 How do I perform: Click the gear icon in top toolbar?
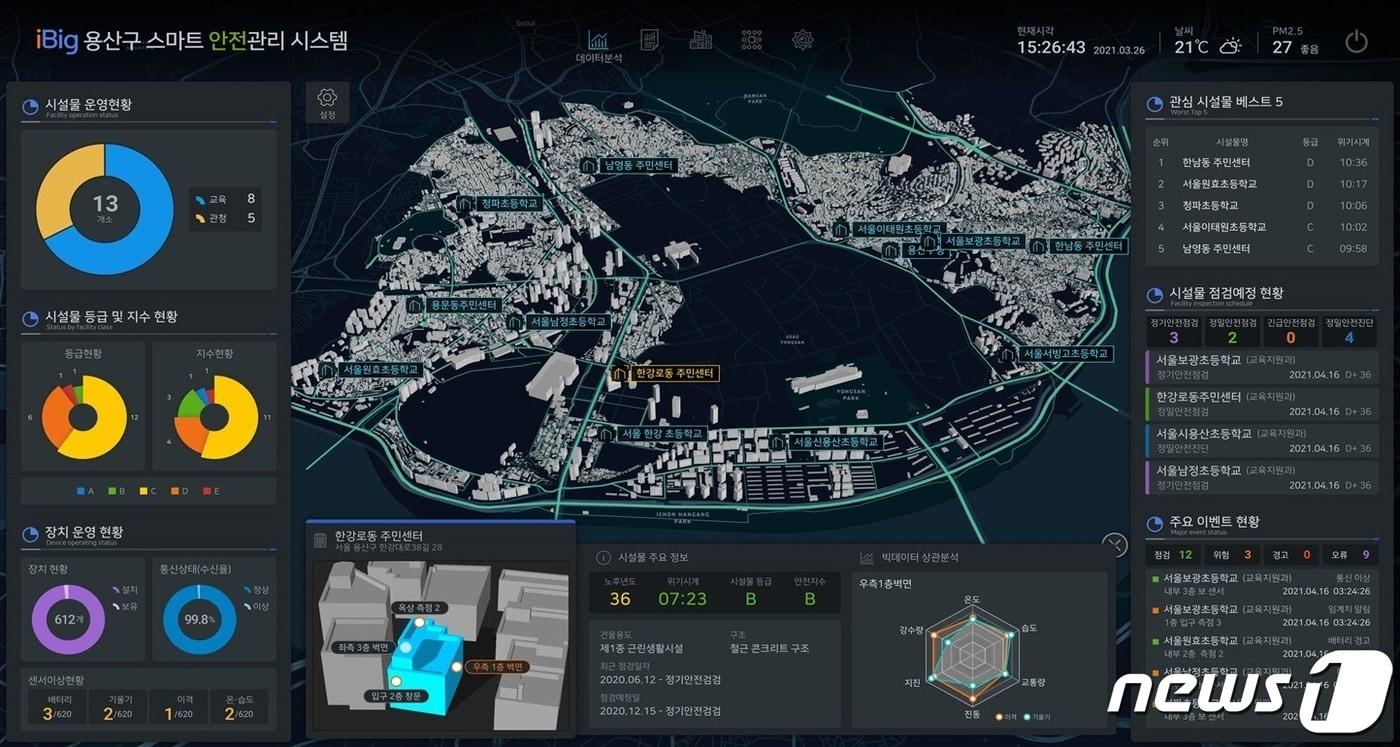(802, 40)
